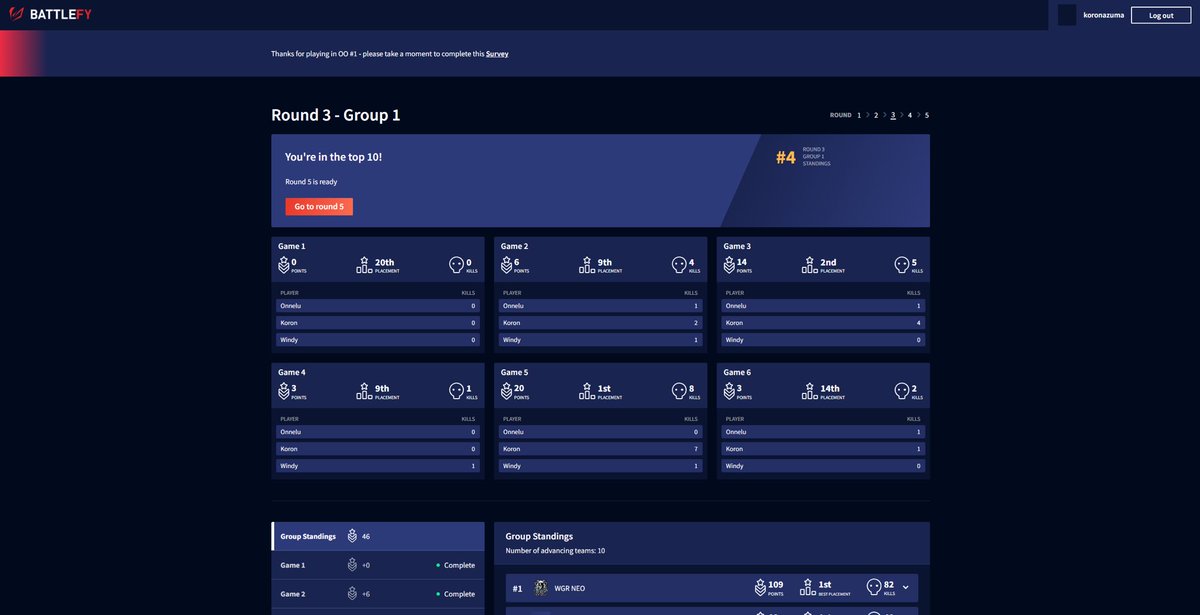Viewport: 1200px width, 615px height.
Task: Select Onnelu row in Game 1
Action: click(378, 306)
